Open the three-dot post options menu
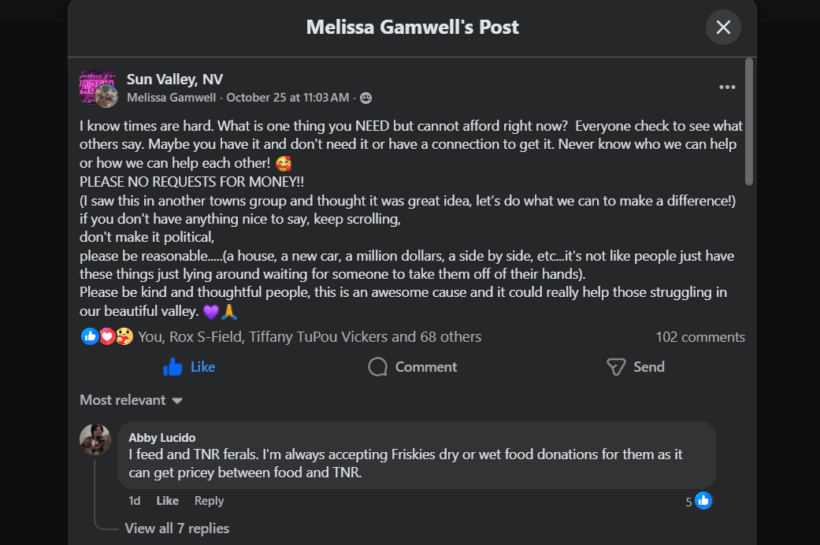Screen dimensions: 820x545 point(727,87)
